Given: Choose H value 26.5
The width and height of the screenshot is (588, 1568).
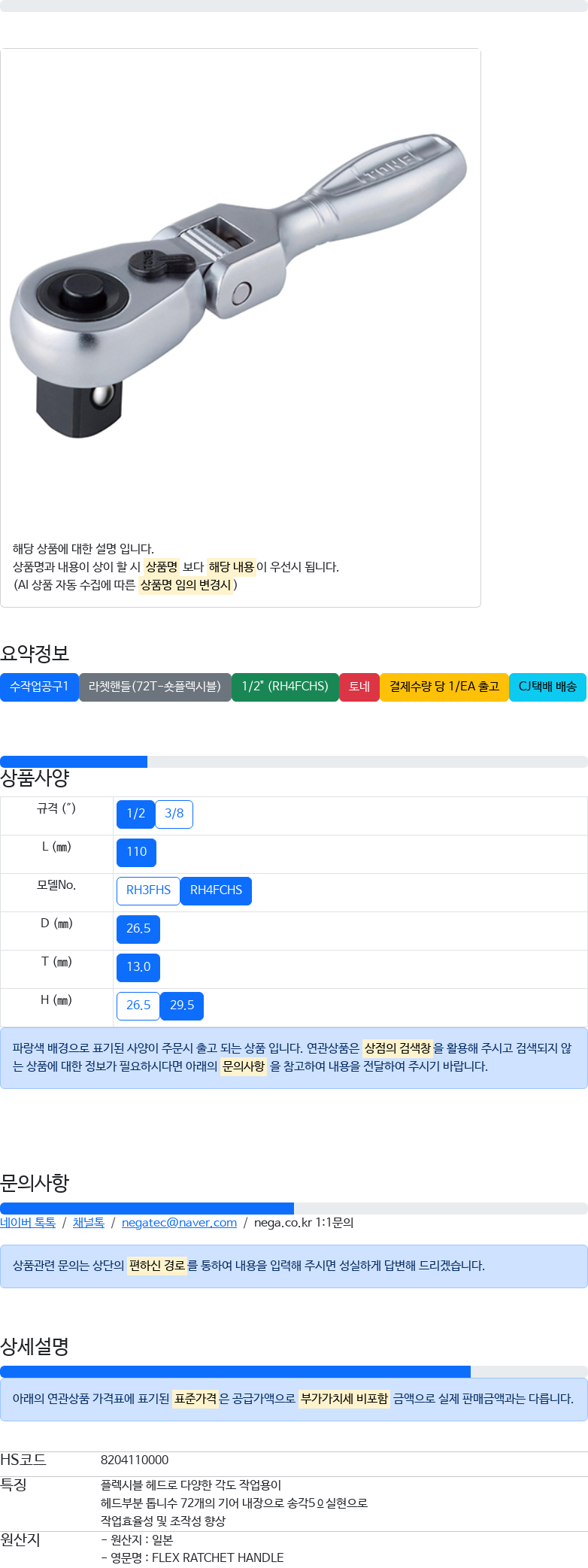Looking at the screenshot, I should pos(138,1005).
